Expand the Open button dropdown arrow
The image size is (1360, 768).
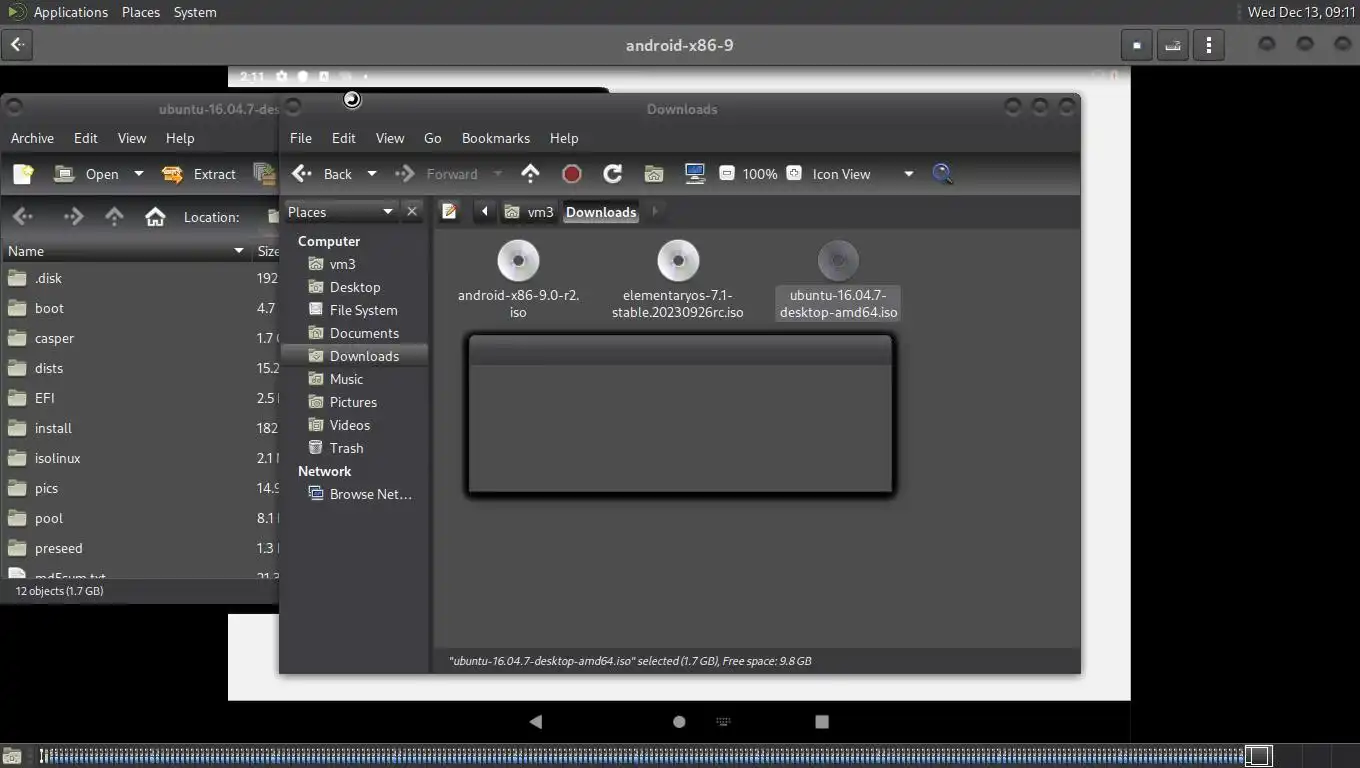pos(139,174)
